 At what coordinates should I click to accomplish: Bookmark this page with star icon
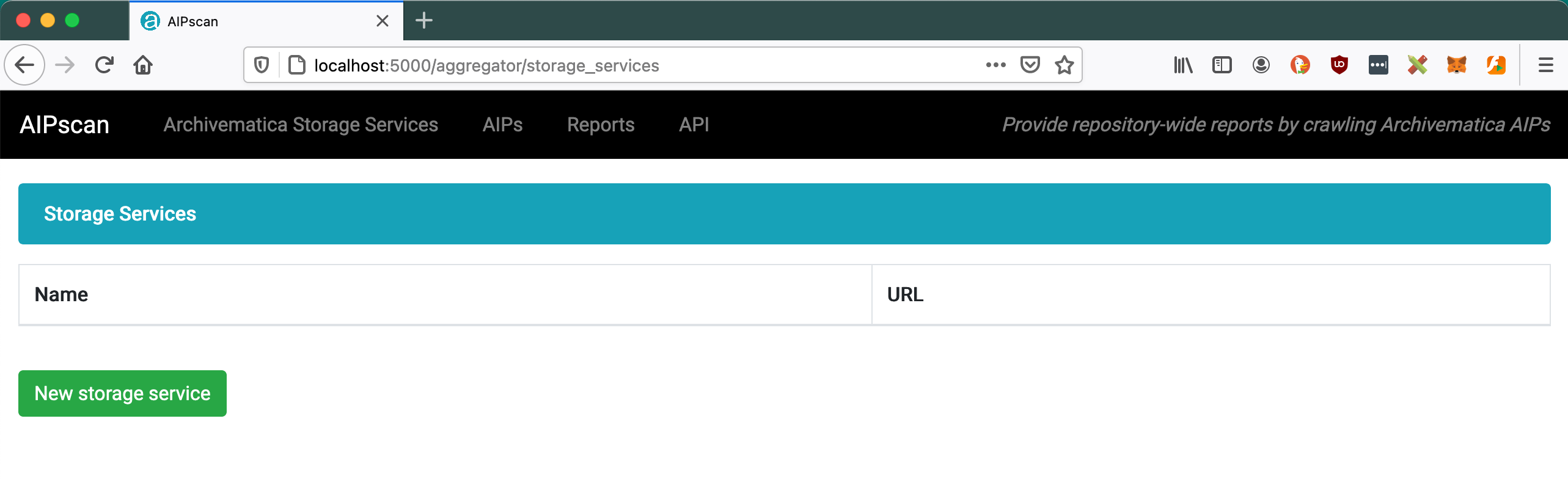[x=1064, y=65]
